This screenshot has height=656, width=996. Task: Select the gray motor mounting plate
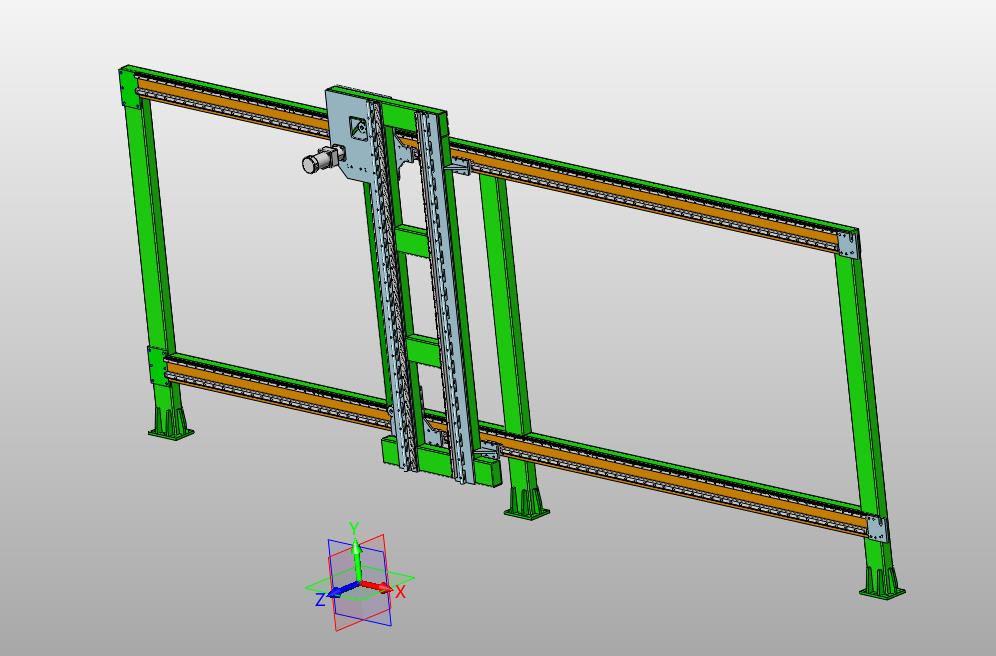tap(349, 135)
